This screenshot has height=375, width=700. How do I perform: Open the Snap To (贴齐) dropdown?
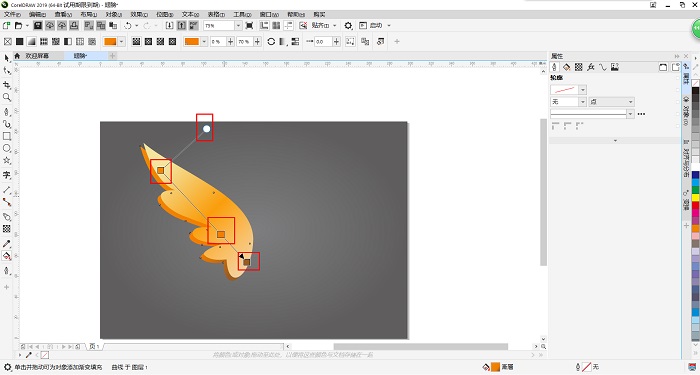pyautogui.click(x=334, y=25)
